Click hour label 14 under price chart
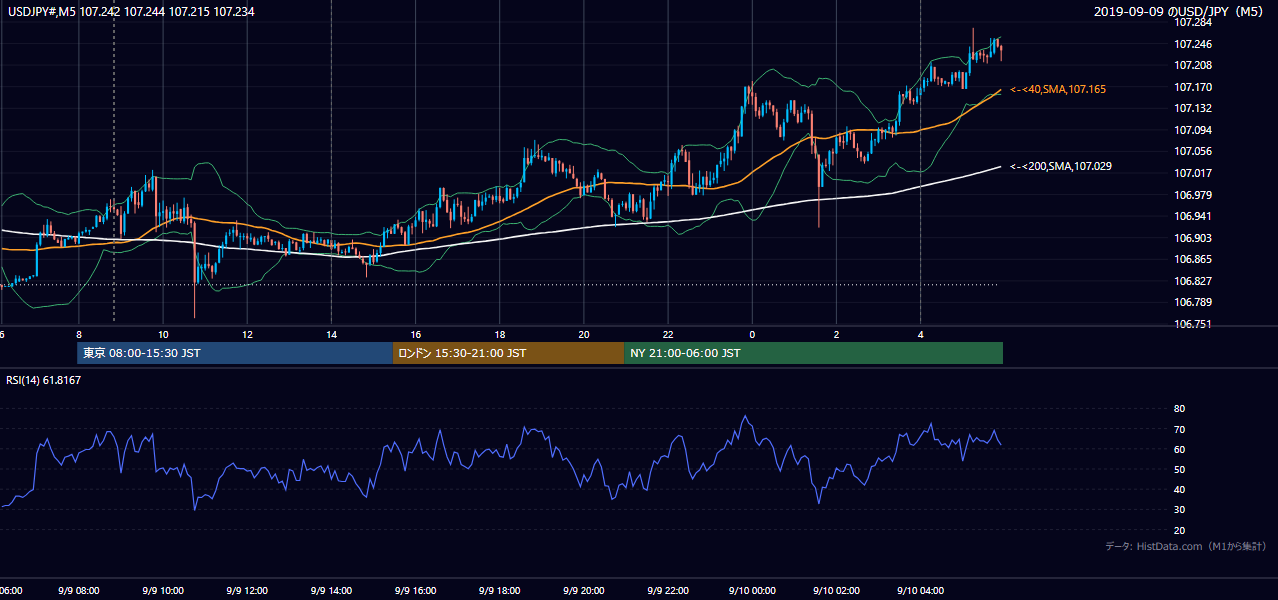 (x=331, y=334)
